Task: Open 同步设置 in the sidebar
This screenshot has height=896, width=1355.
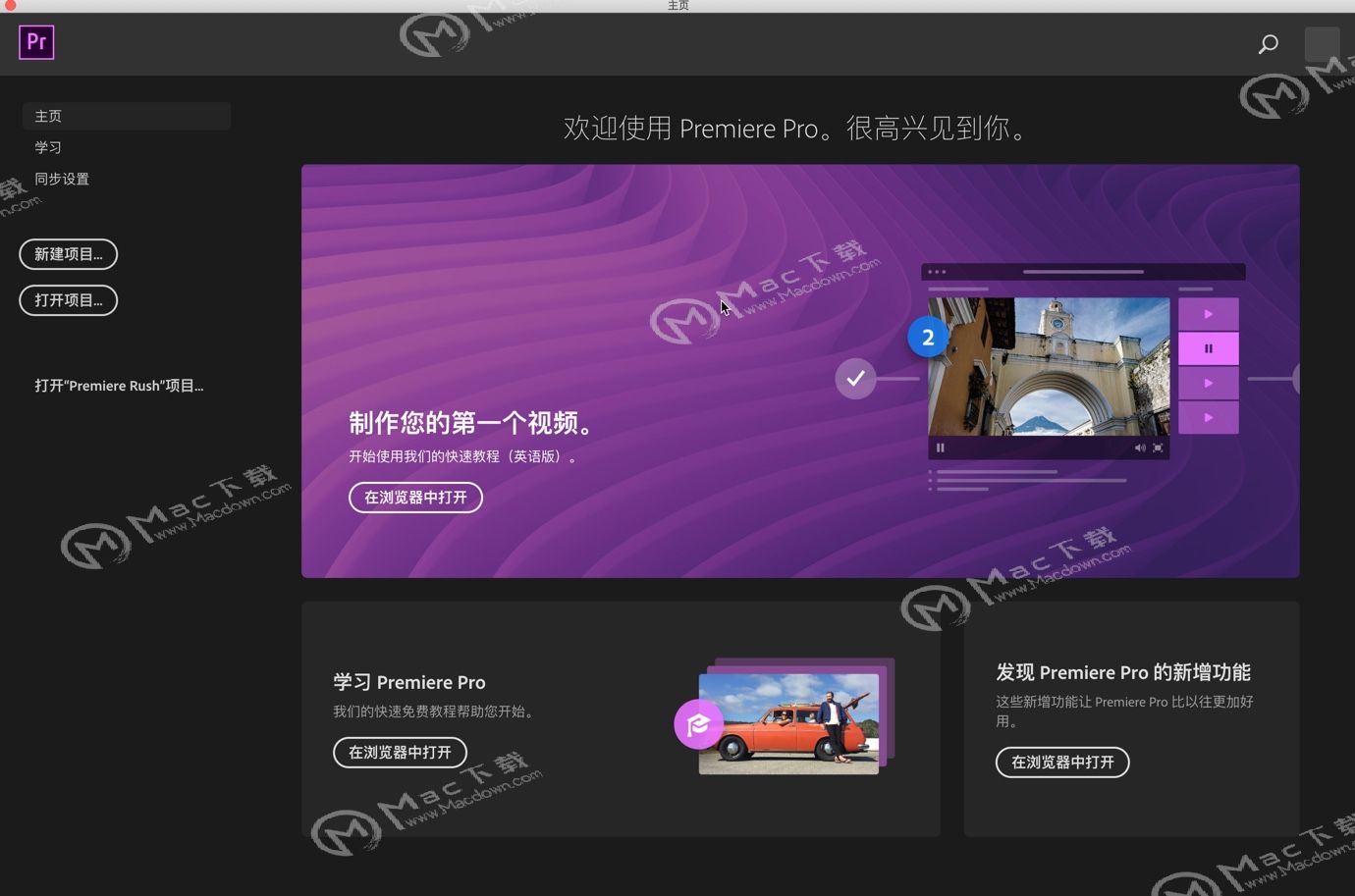Action: coord(62,179)
